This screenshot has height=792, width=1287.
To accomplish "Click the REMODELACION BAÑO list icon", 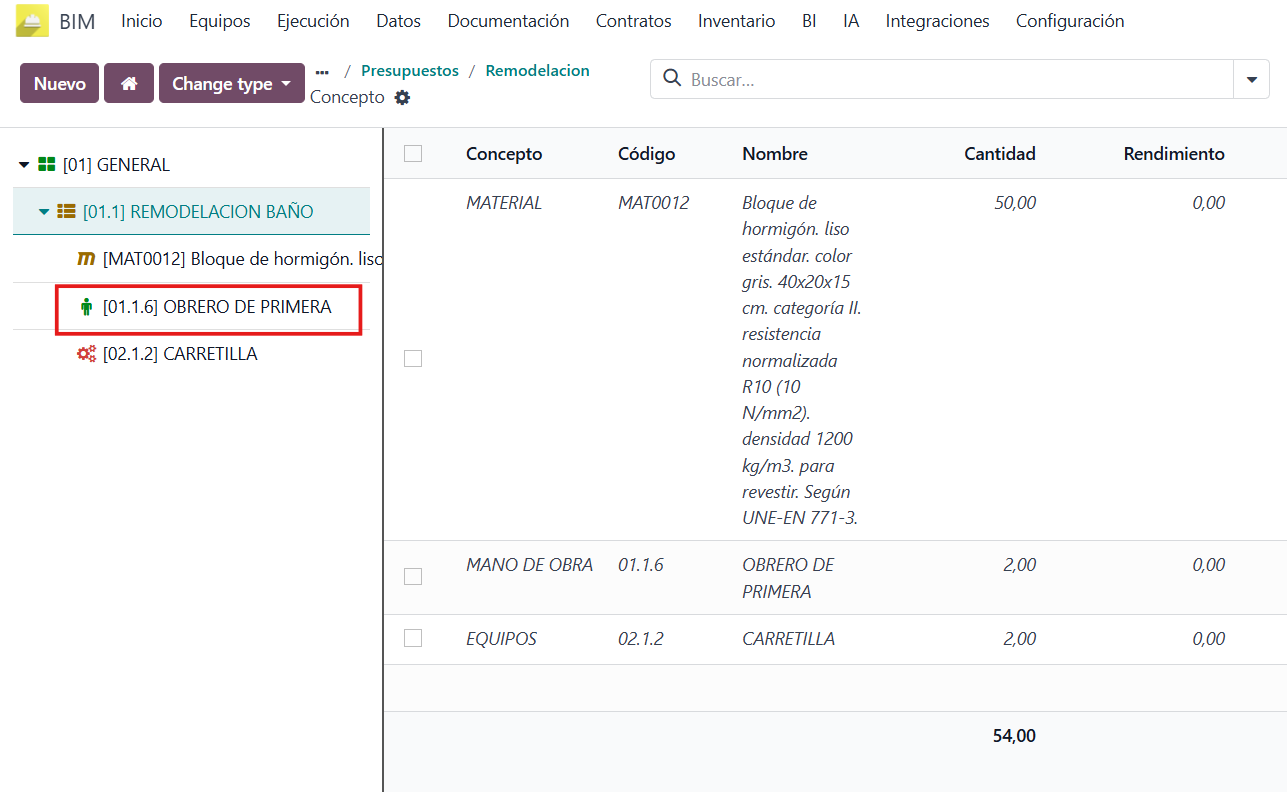I will (67, 212).
